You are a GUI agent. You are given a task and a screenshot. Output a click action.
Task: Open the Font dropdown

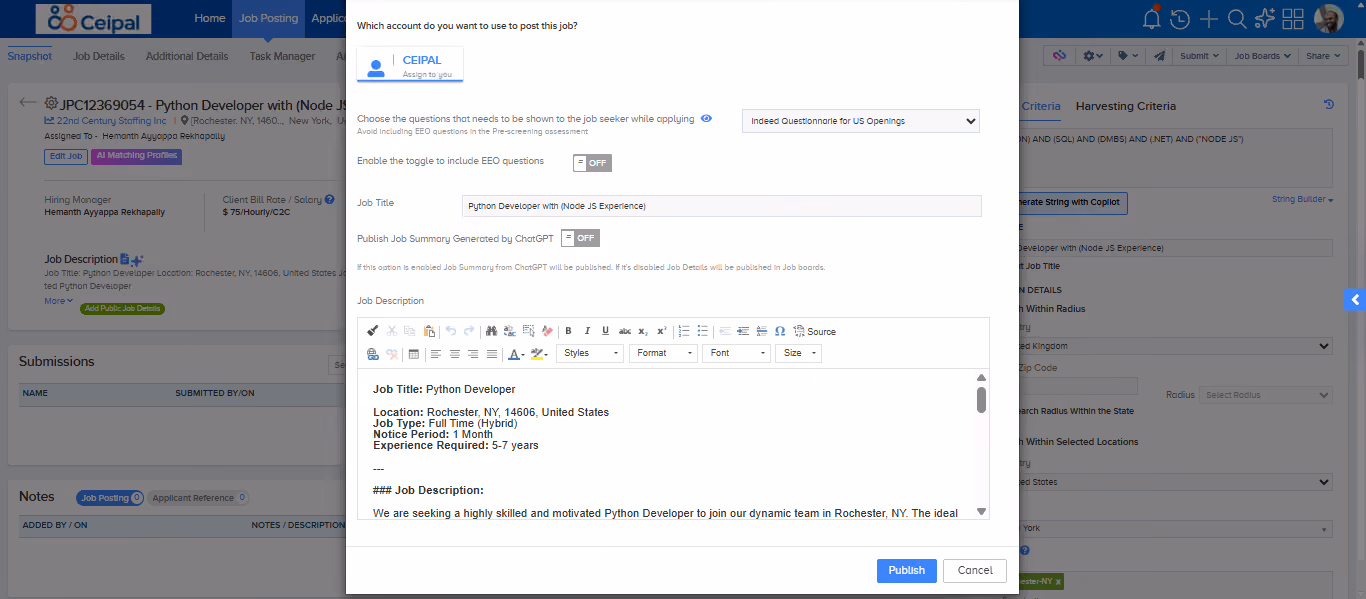pos(736,353)
